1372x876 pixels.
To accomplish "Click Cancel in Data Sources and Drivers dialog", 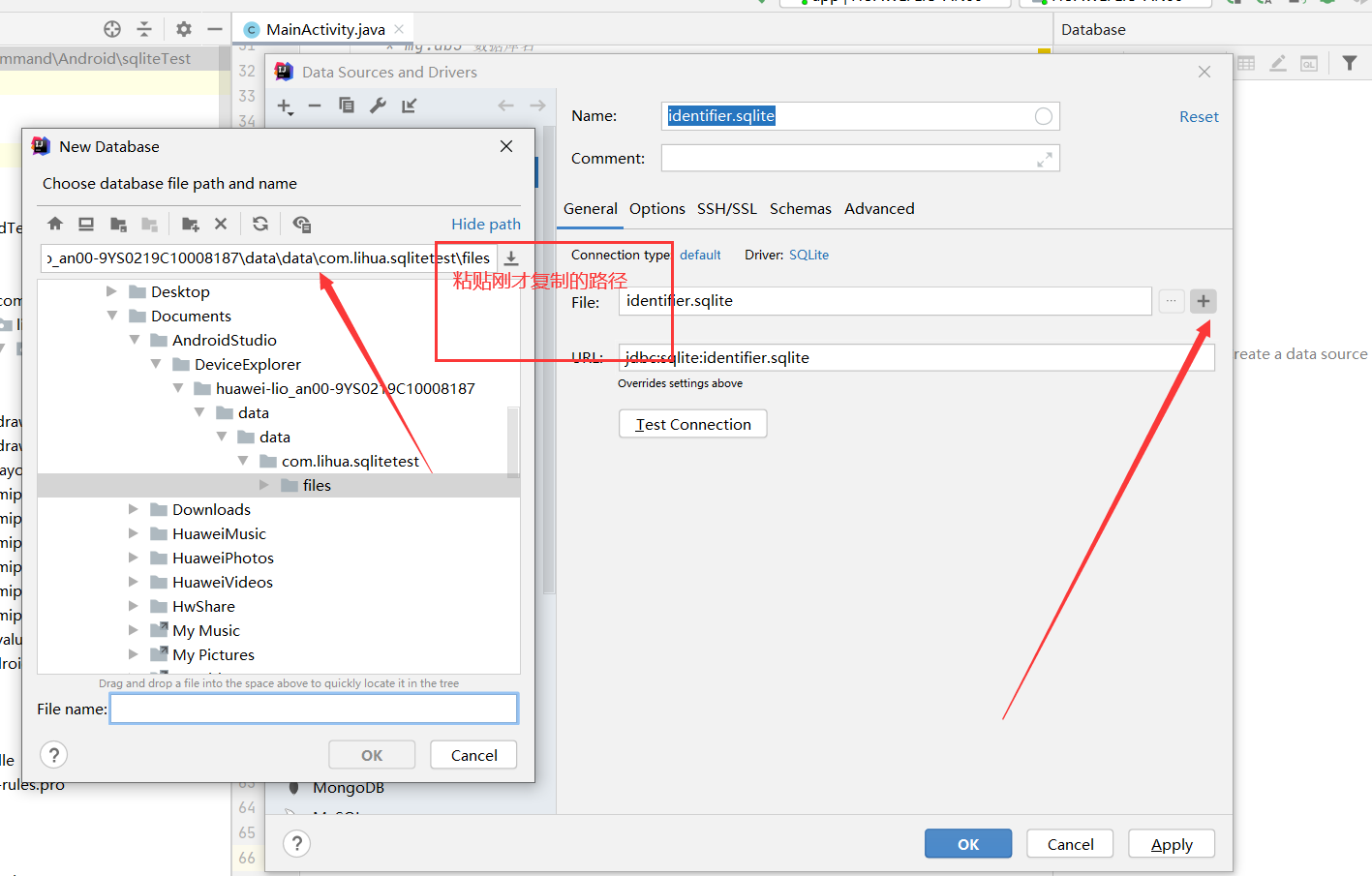I will tap(1070, 844).
